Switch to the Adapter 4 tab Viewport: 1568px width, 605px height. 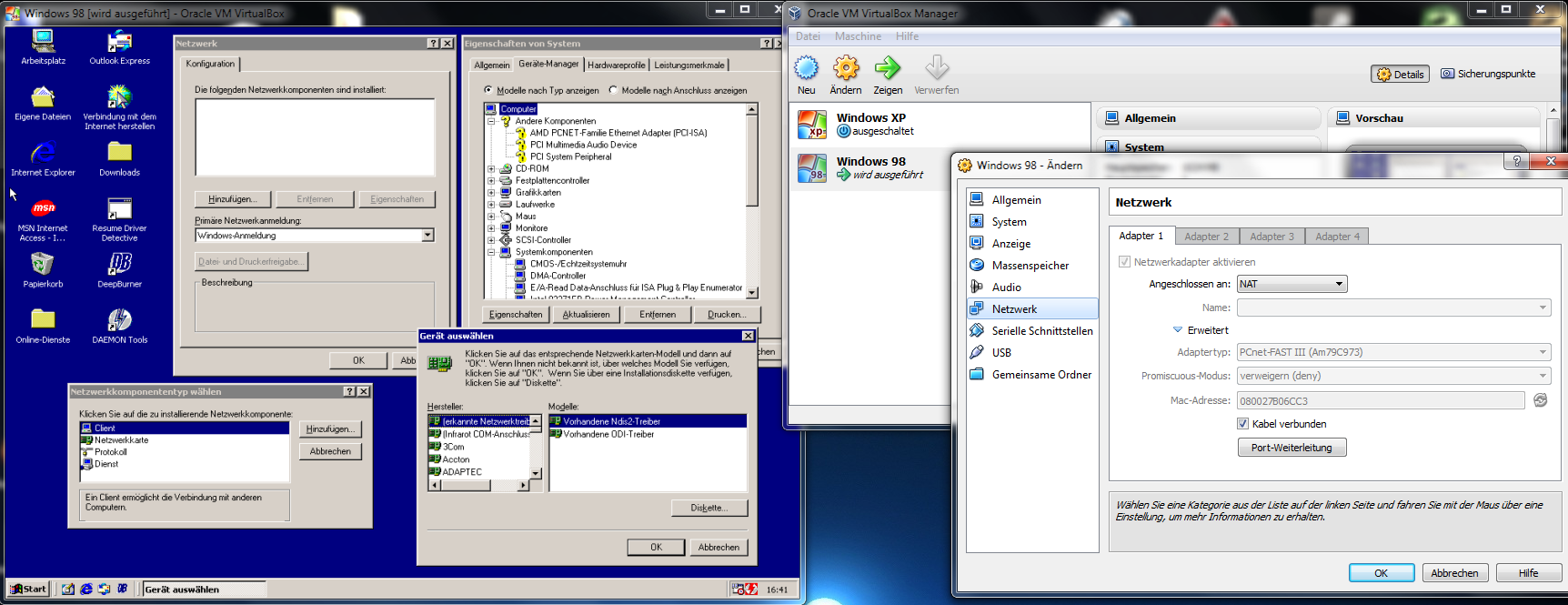tap(1337, 237)
